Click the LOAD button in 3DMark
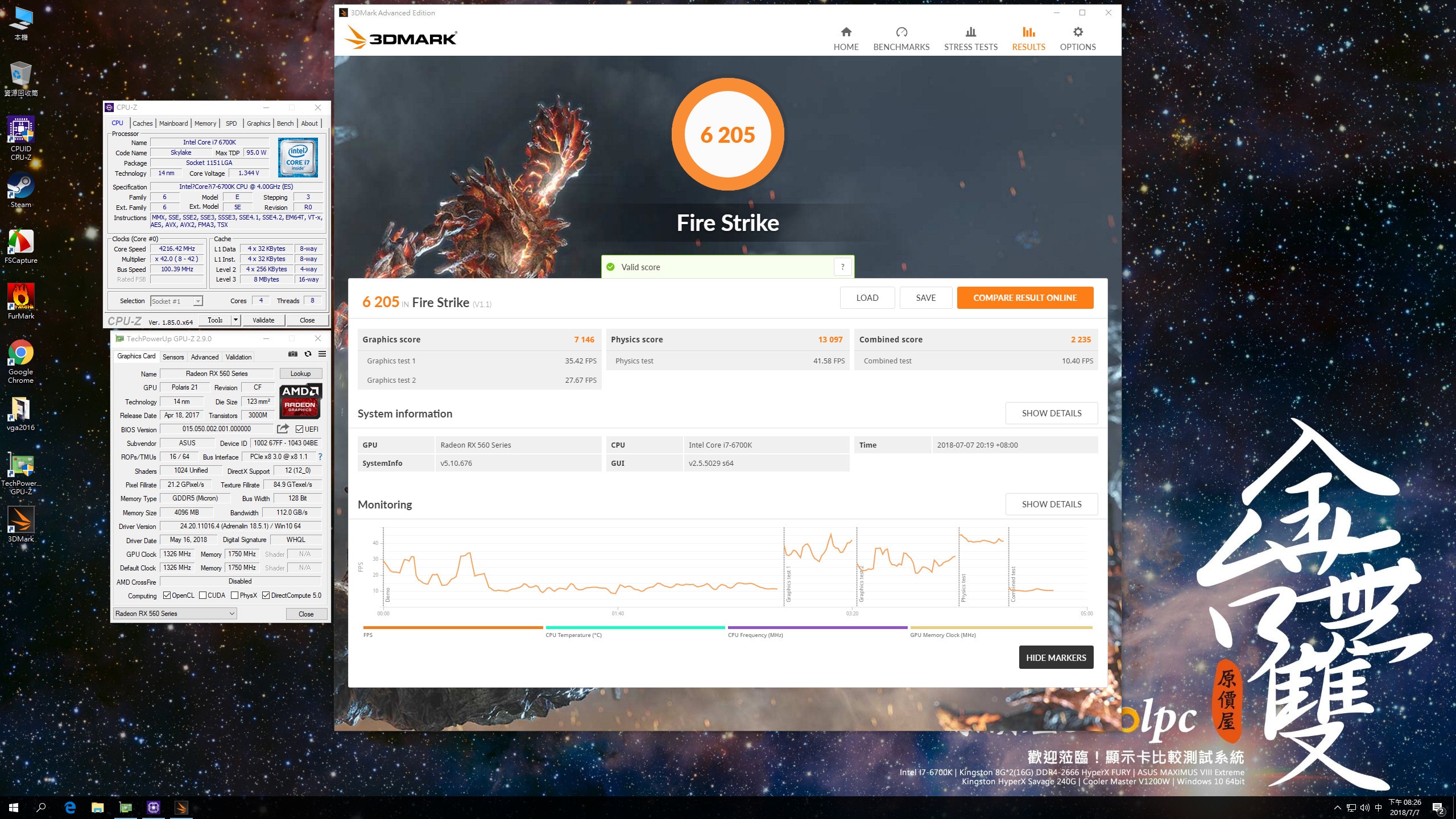This screenshot has width=1456, height=819. click(x=867, y=297)
